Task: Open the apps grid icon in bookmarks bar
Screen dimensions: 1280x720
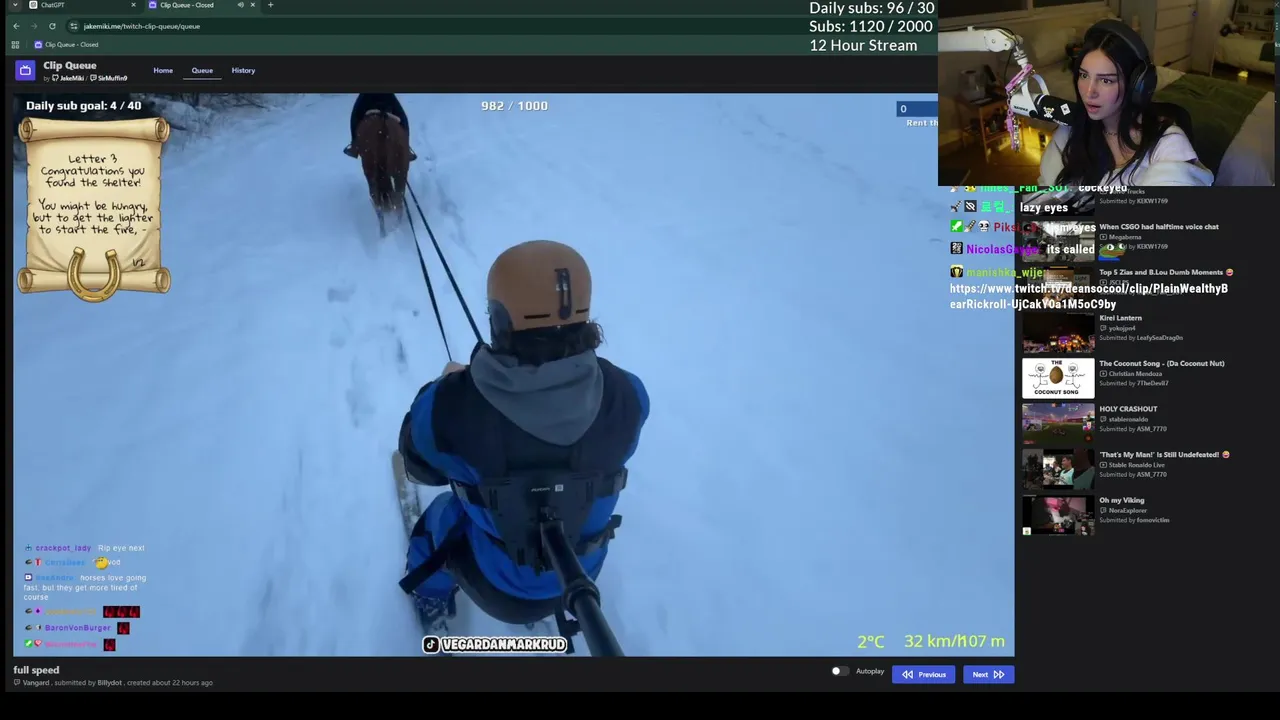Action: pyautogui.click(x=15, y=45)
